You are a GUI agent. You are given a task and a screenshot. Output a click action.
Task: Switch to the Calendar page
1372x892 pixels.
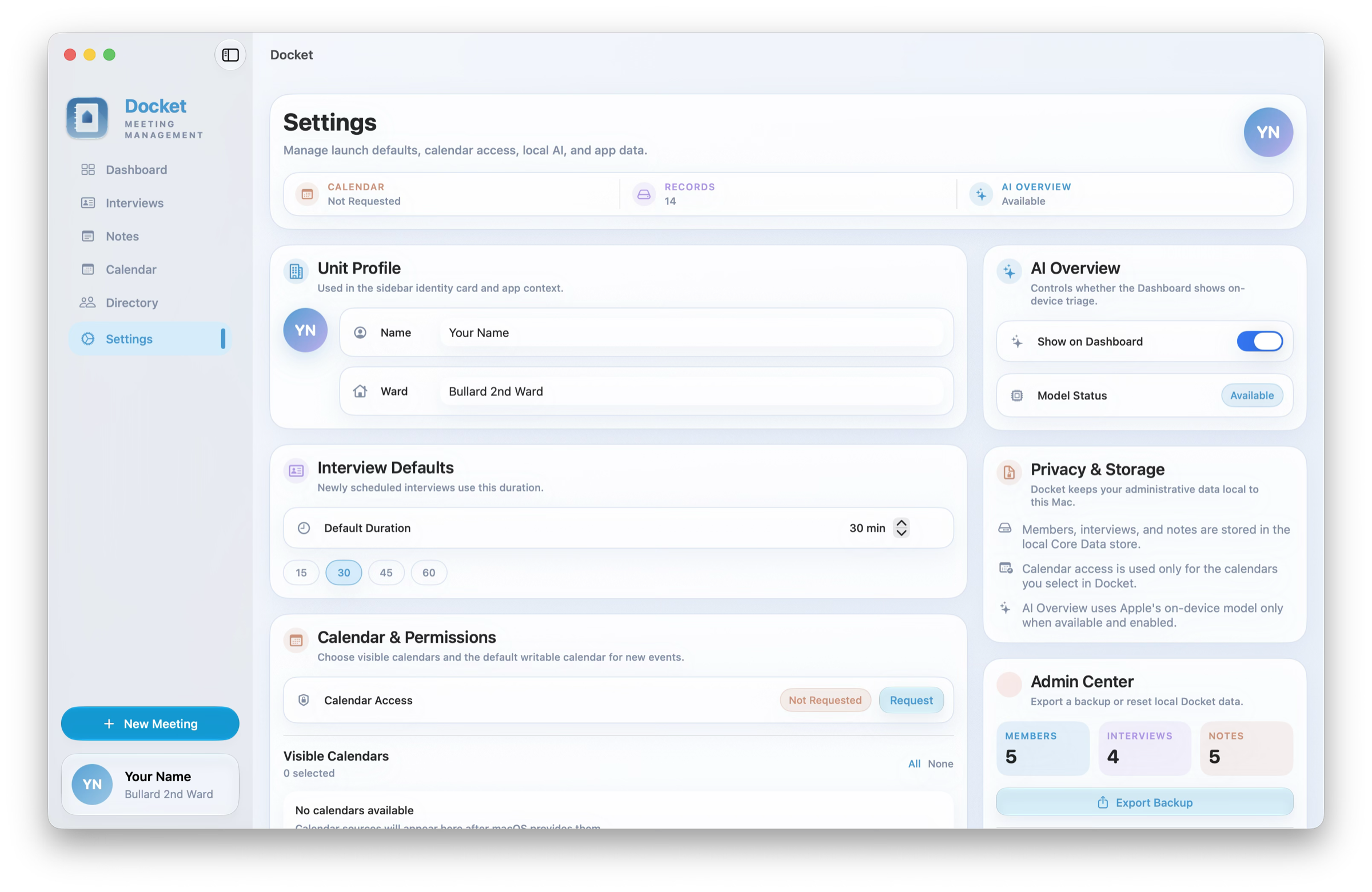(x=149, y=269)
